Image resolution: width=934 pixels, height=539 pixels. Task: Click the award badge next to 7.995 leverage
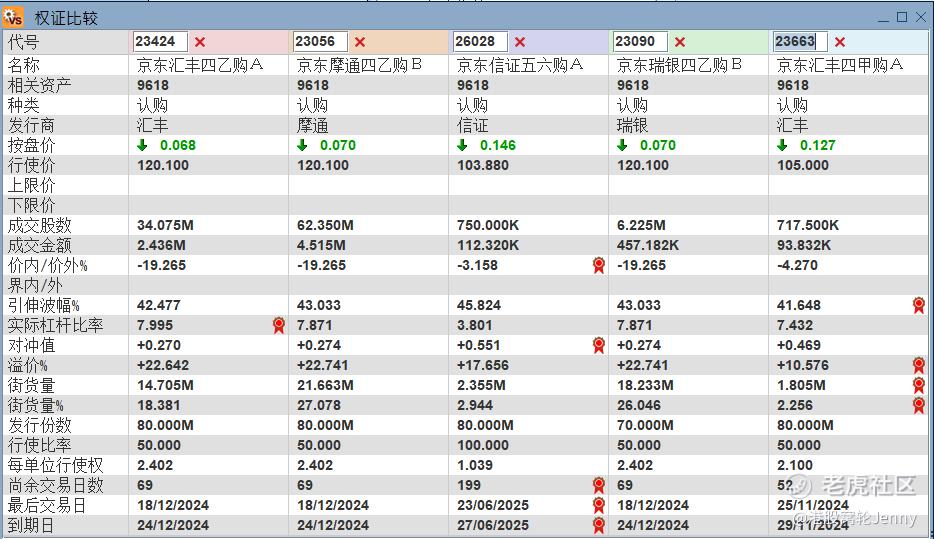279,325
